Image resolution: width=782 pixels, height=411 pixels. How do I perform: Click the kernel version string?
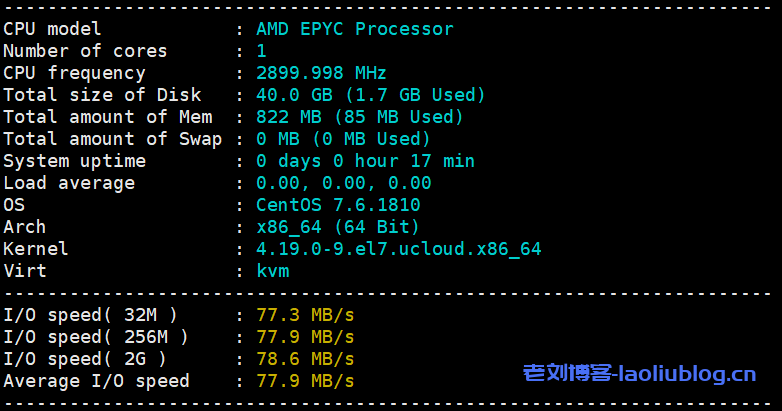pos(398,249)
